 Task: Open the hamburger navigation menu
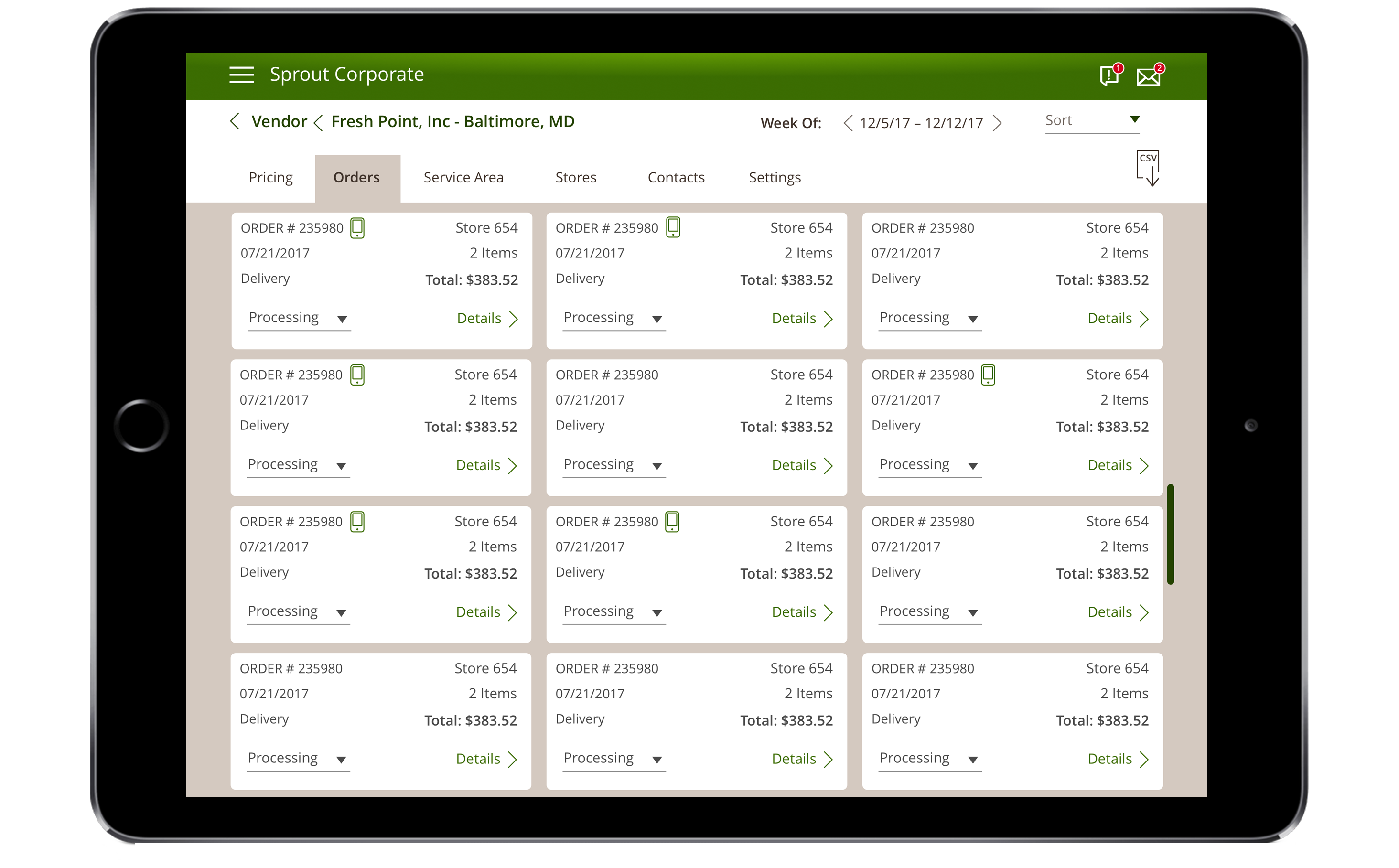coord(241,75)
